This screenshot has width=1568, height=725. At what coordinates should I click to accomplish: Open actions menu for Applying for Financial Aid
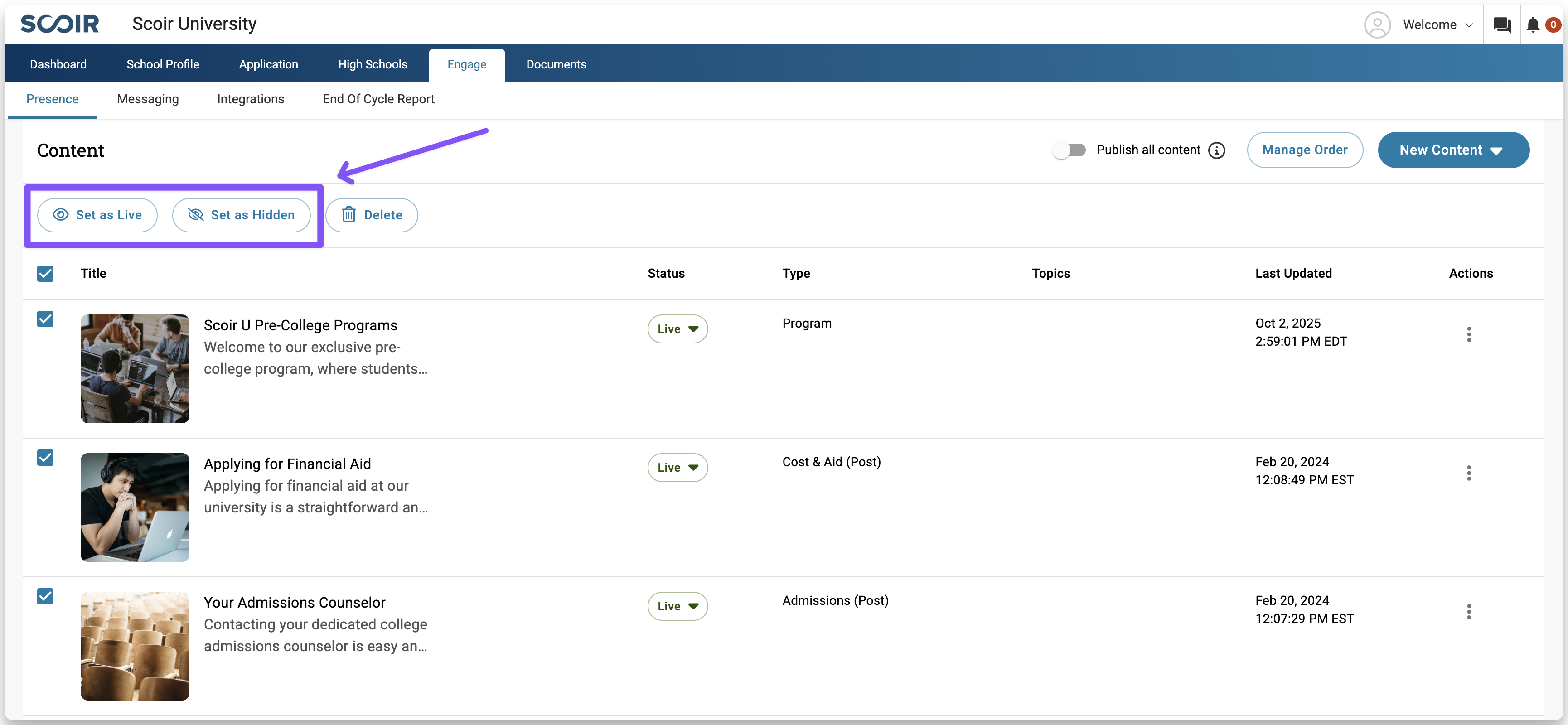(x=1468, y=473)
